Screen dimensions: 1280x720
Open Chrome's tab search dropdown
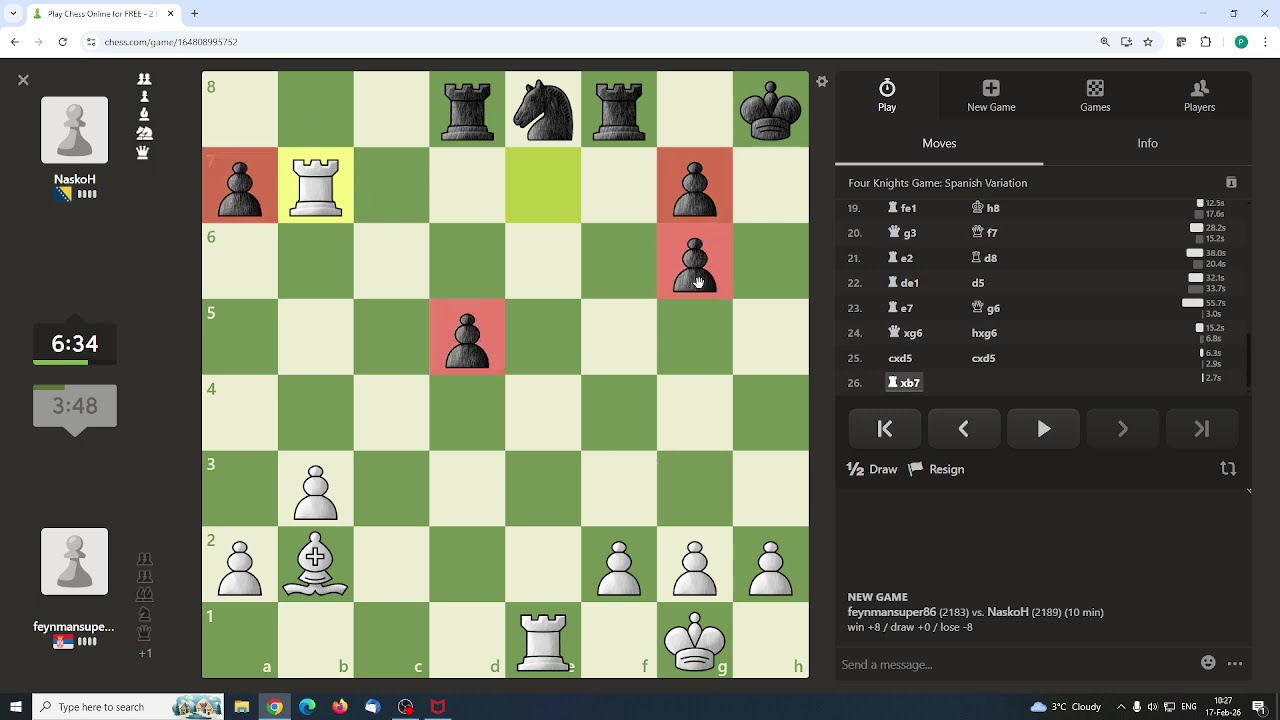tap(13, 14)
